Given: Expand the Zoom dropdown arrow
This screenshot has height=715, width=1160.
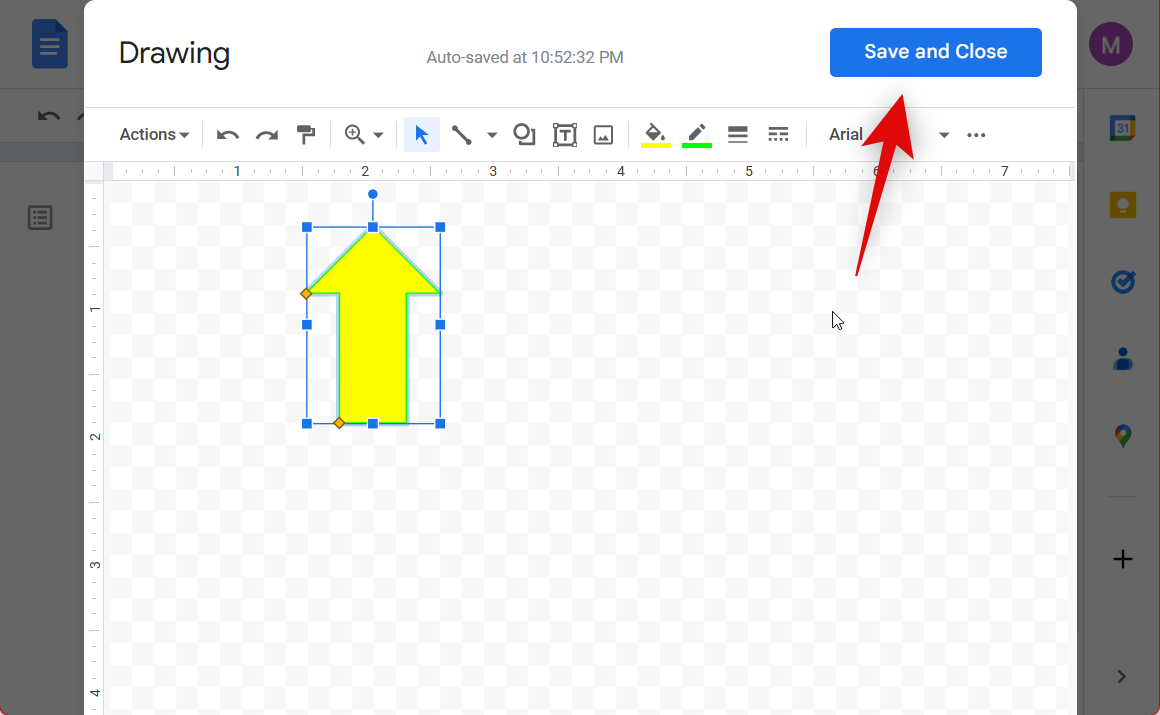Looking at the screenshot, I should coord(378,135).
